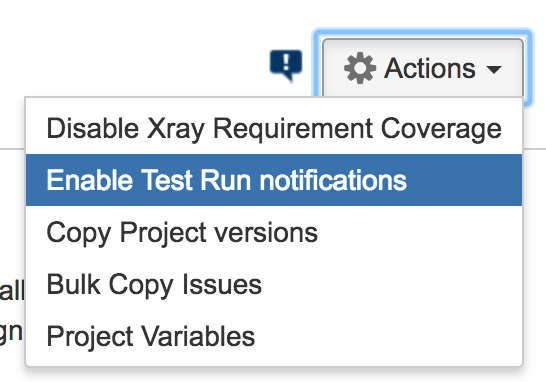Click the gear icon in Actions button

coord(360,68)
